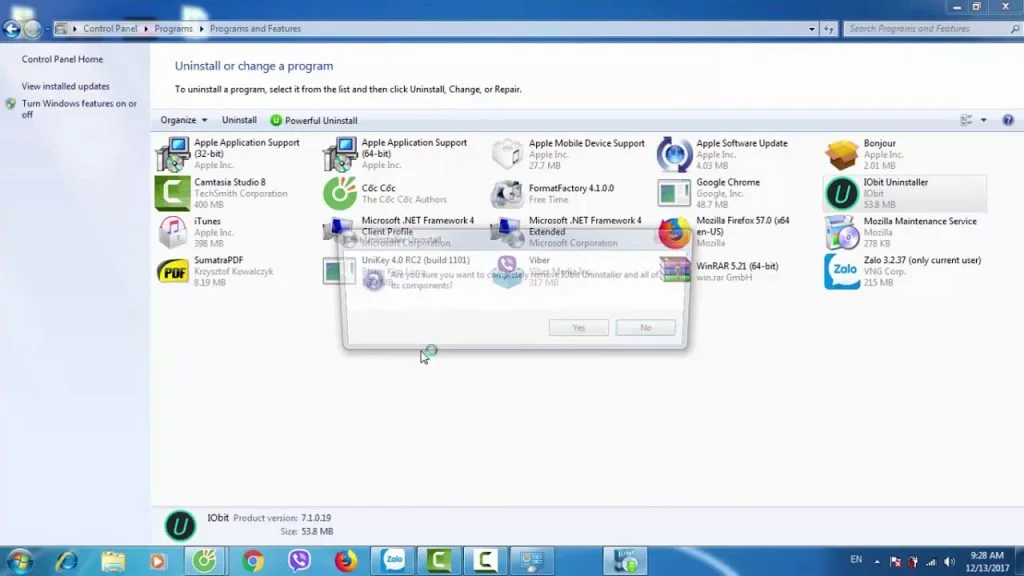The width and height of the screenshot is (1024, 576).
Task: Open the Windows Start menu orb
Action: pyautogui.click(x=20, y=561)
